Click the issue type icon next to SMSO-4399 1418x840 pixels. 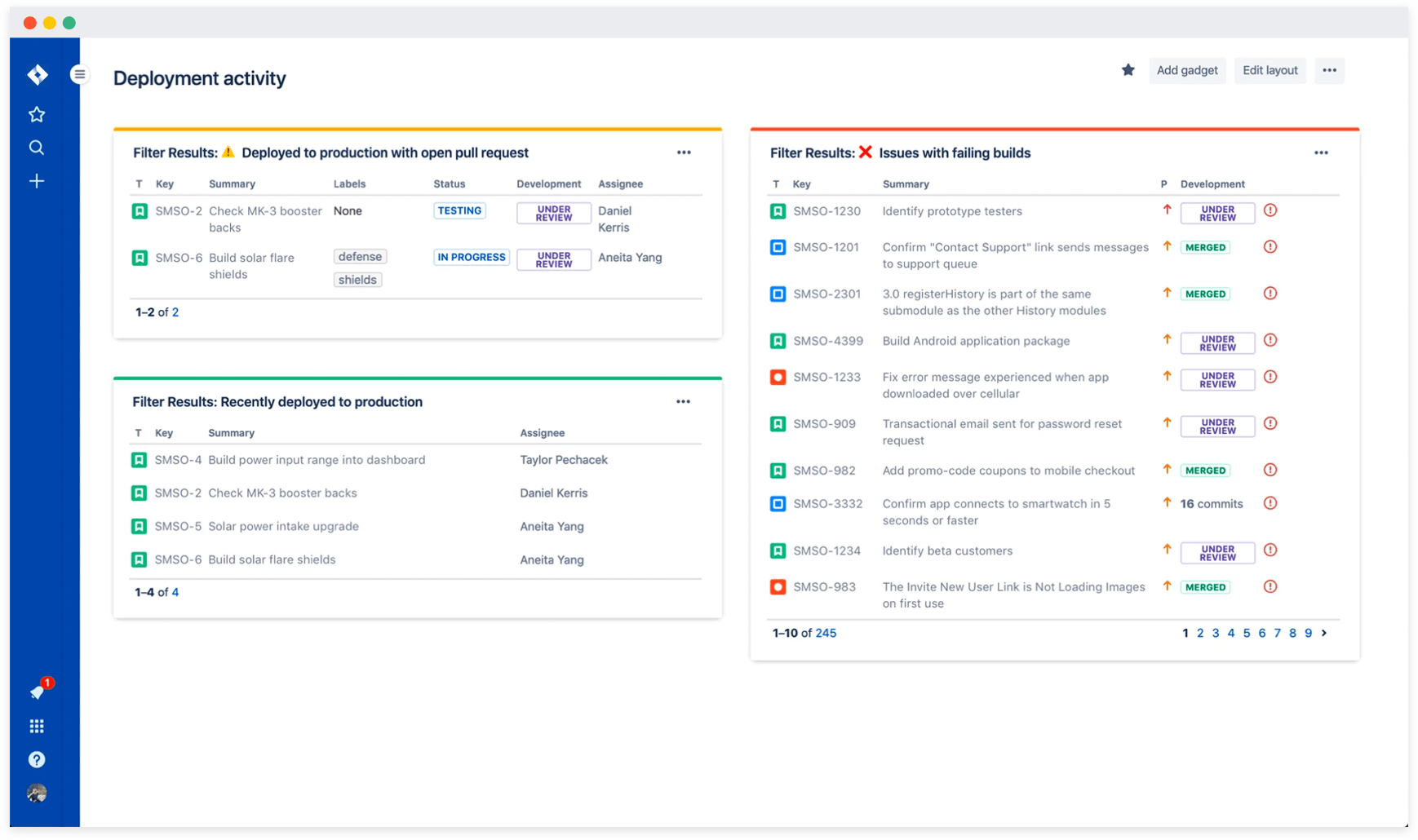[777, 341]
